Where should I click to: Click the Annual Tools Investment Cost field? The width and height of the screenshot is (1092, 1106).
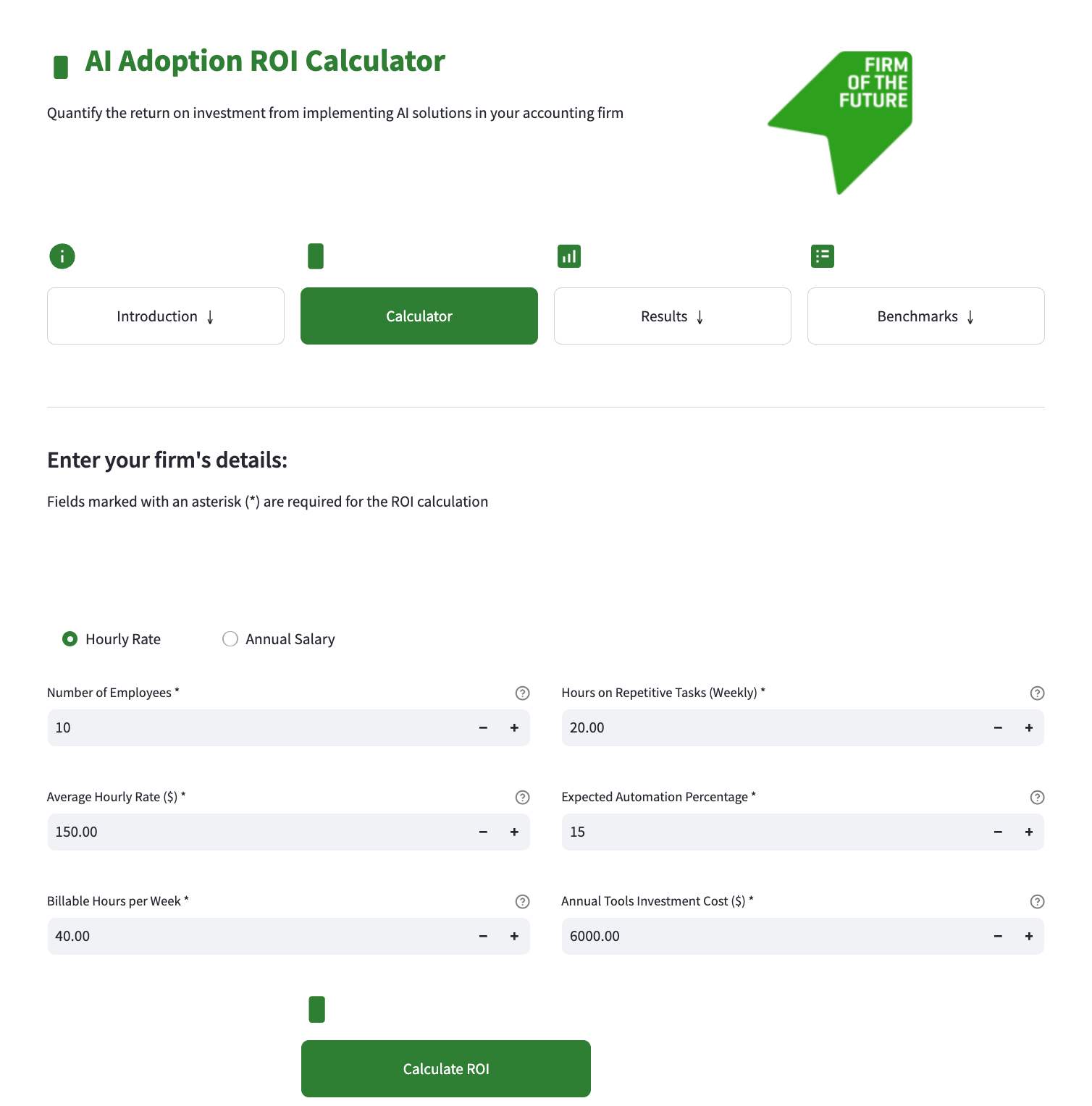coord(760,936)
